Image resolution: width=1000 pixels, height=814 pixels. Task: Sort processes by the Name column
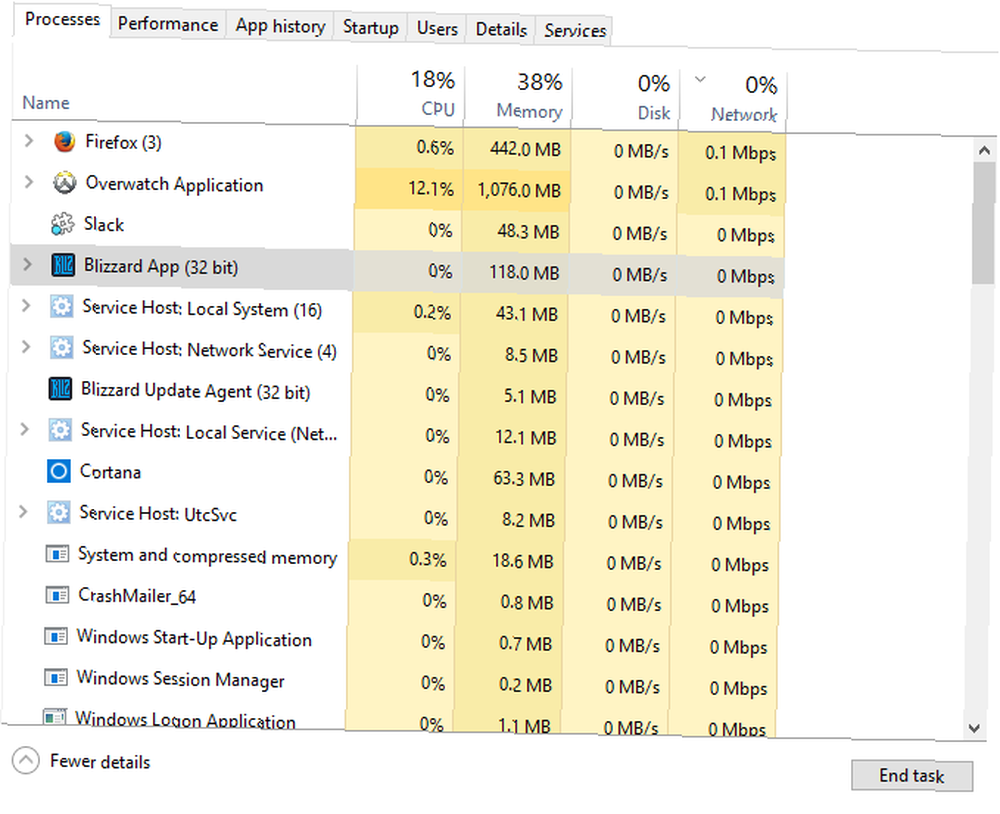pos(46,103)
